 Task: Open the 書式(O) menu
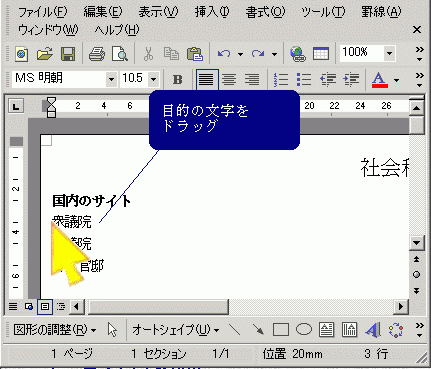pos(265,12)
